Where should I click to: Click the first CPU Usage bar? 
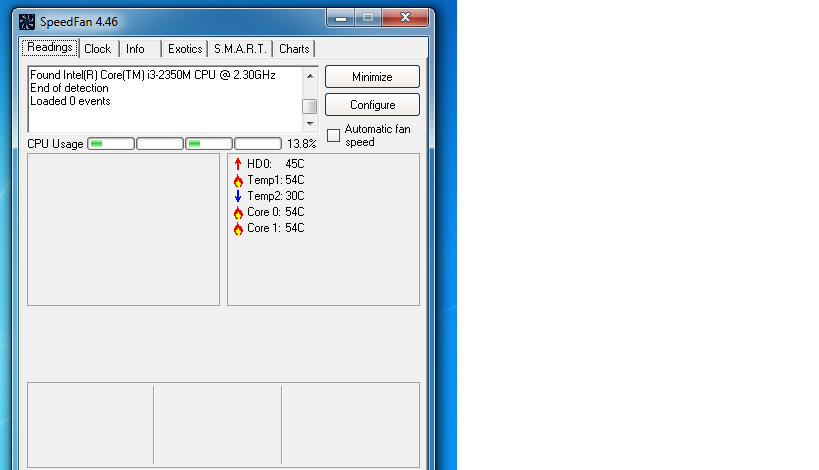coord(111,144)
